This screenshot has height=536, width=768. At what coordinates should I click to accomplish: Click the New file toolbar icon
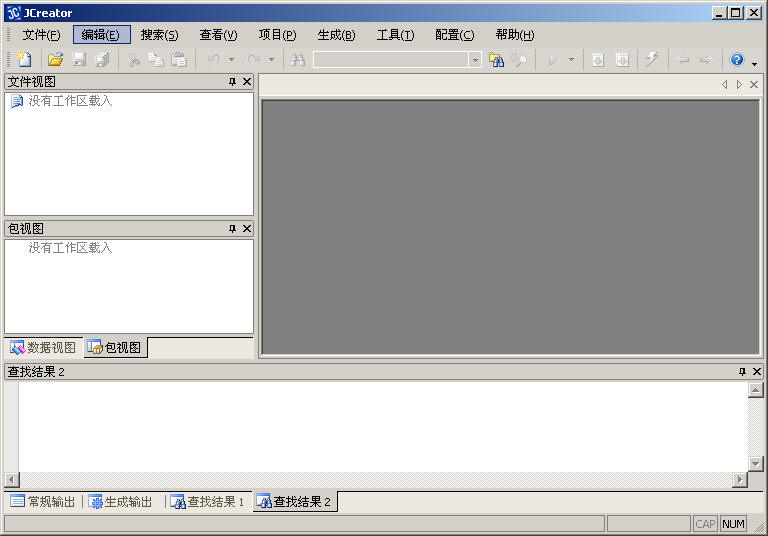24,60
